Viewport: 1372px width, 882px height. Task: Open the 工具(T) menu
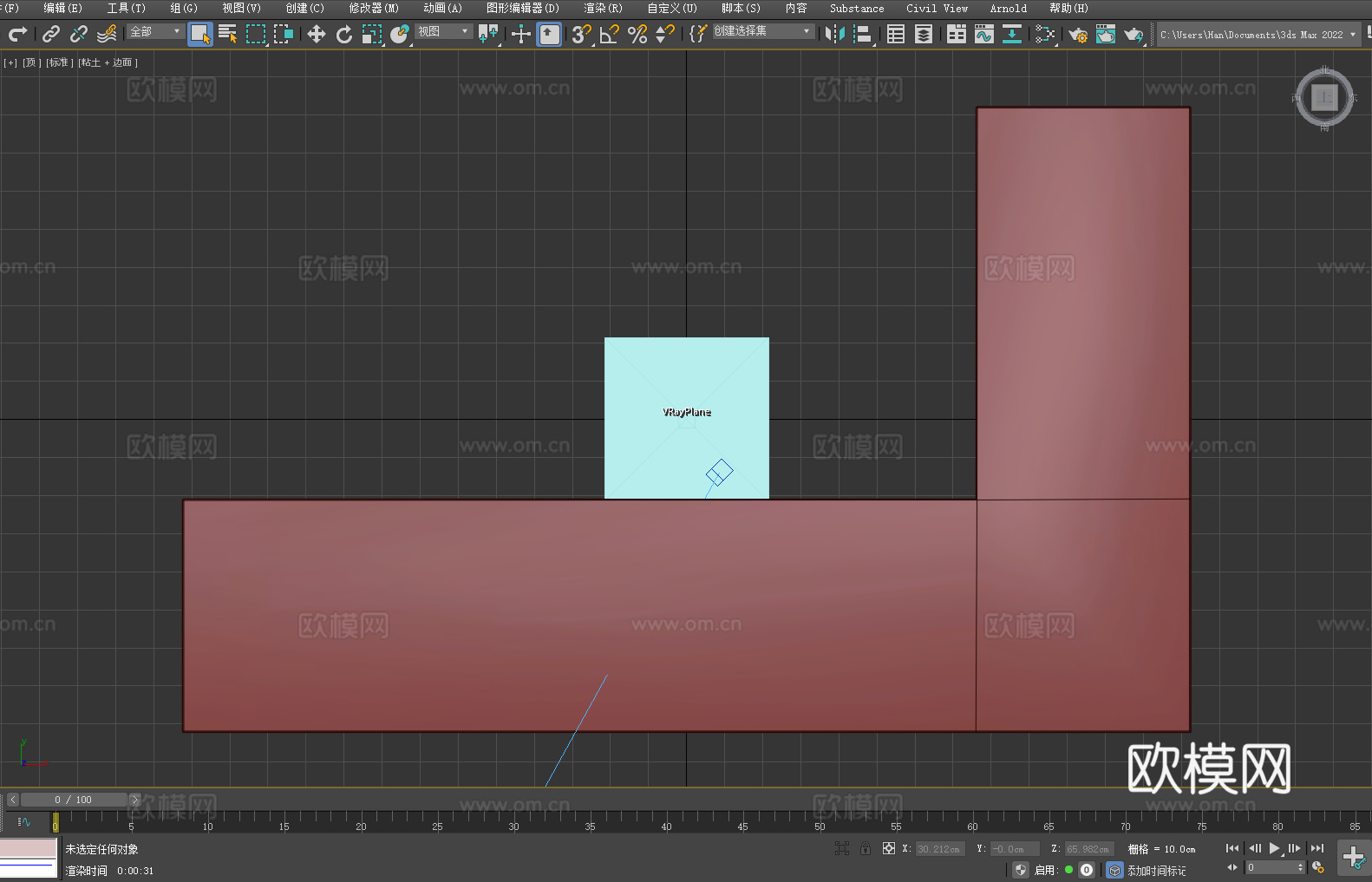coord(127,8)
